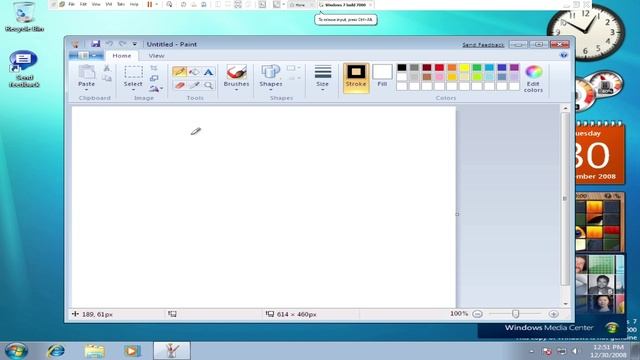640x360 pixels.
Task: Open Windows Media Player from the taskbar
Action: click(131, 351)
